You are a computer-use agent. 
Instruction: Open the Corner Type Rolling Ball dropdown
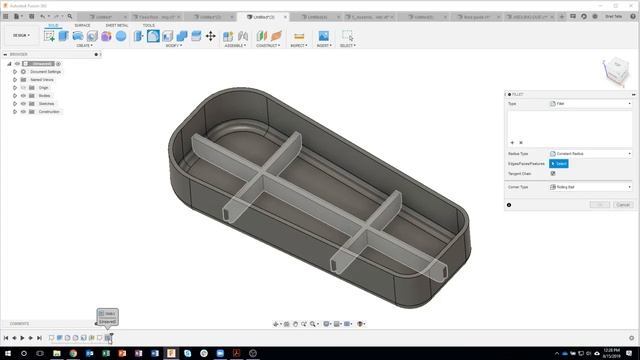[591, 187]
